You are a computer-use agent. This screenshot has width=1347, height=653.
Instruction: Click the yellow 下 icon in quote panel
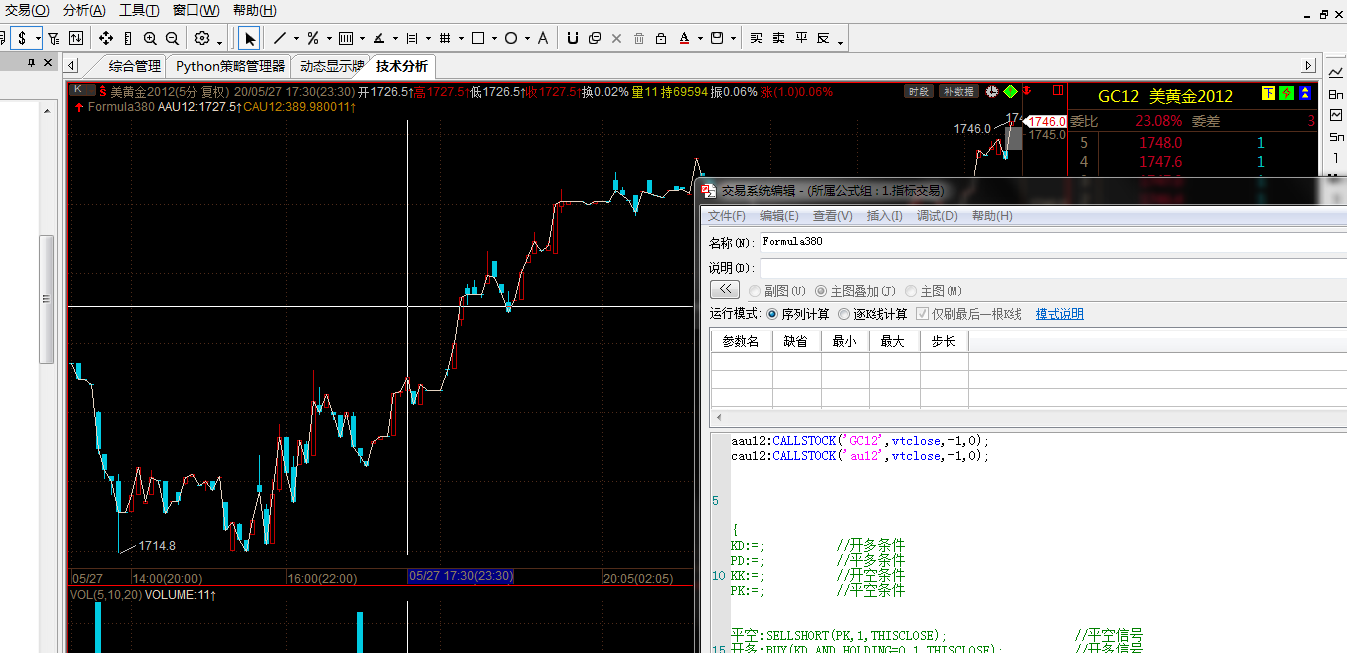tap(1269, 94)
